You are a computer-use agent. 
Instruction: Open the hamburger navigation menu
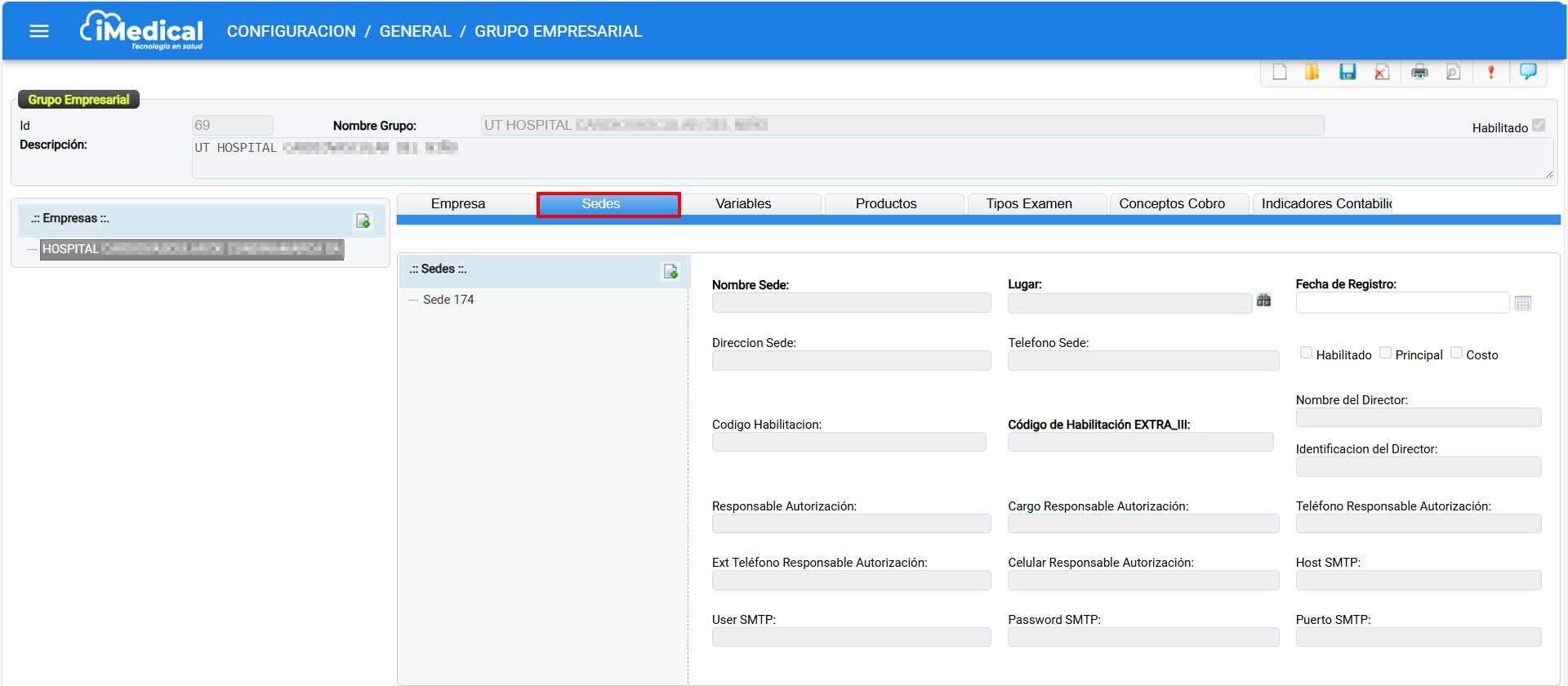[x=39, y=31]
